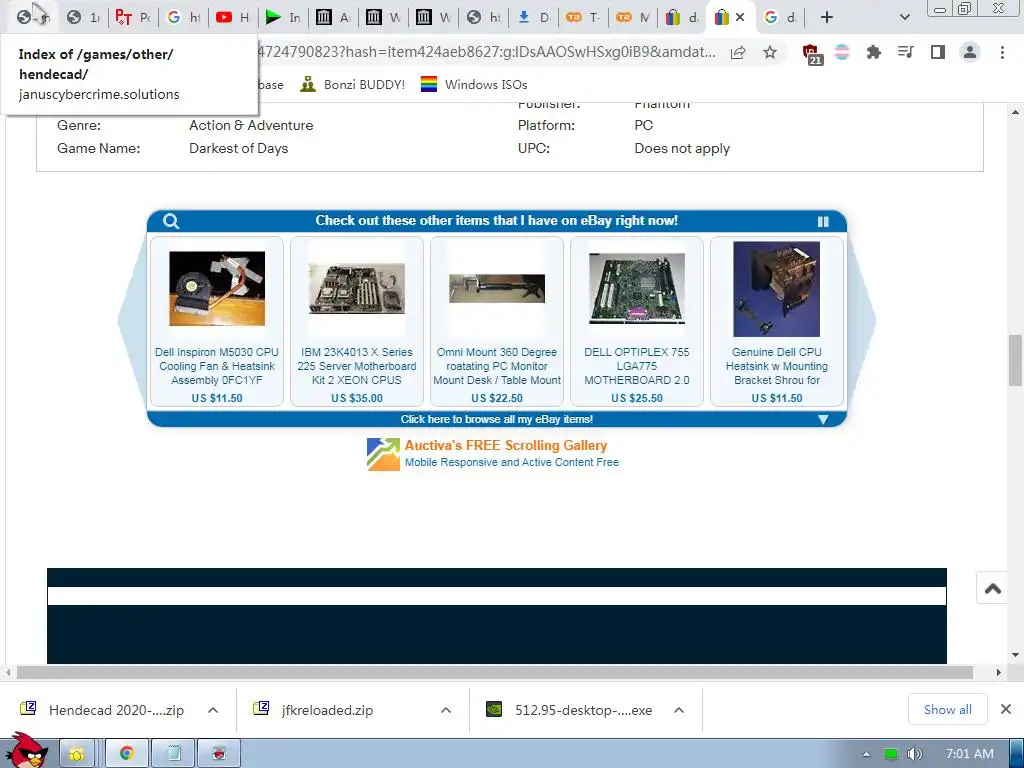The height and width of the screenshot is (768, 1024).
Task: Click the scrollbar down arrow
Action: coord(1015,655)
